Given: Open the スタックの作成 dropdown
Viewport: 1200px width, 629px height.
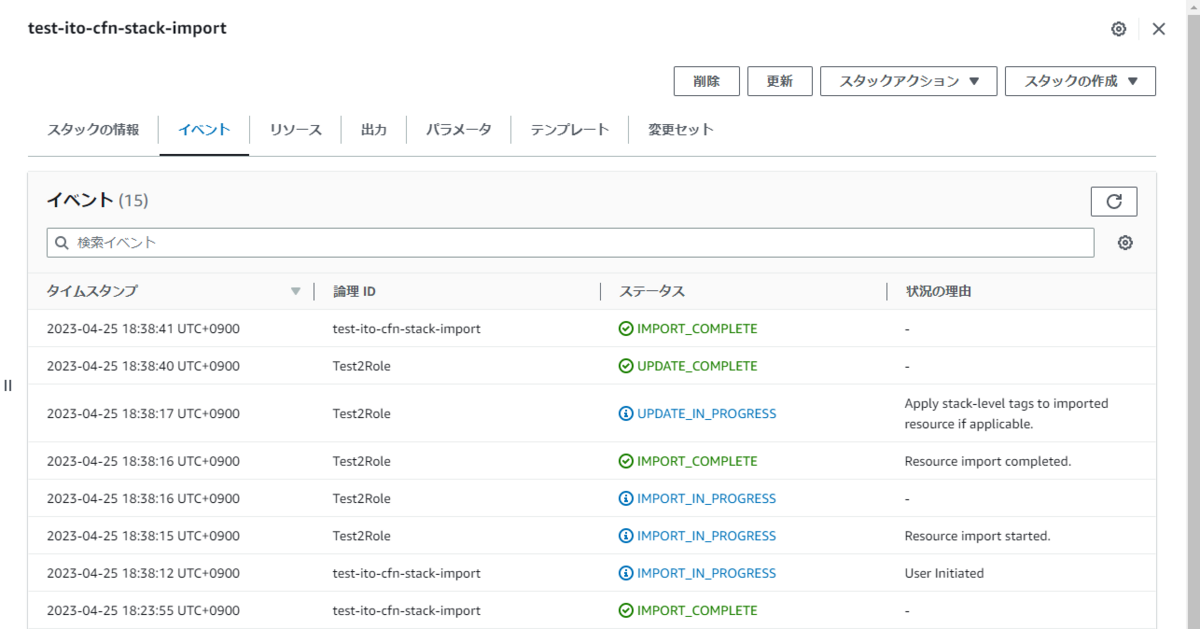Looking at the screenshot, I should tap(1080, 81).
